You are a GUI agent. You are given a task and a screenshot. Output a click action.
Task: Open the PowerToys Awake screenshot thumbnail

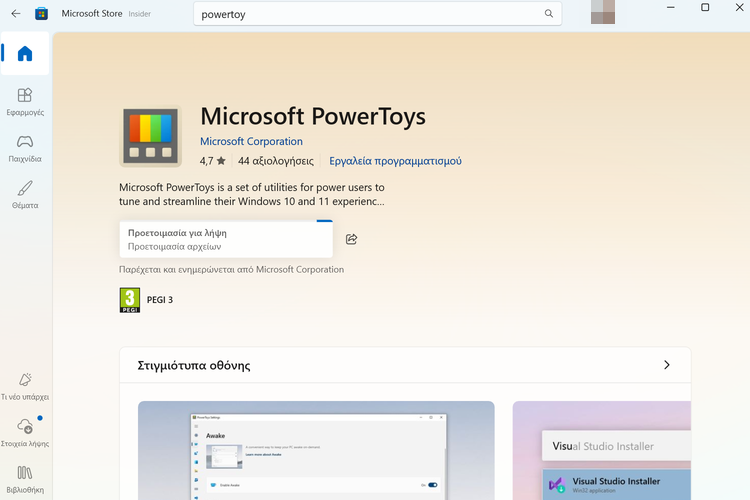tap(316, 450)
